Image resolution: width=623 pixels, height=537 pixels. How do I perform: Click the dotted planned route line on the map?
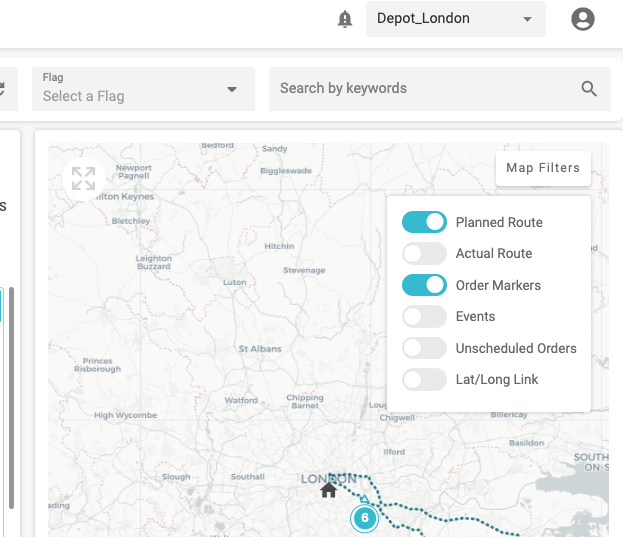tap(470, 517)
